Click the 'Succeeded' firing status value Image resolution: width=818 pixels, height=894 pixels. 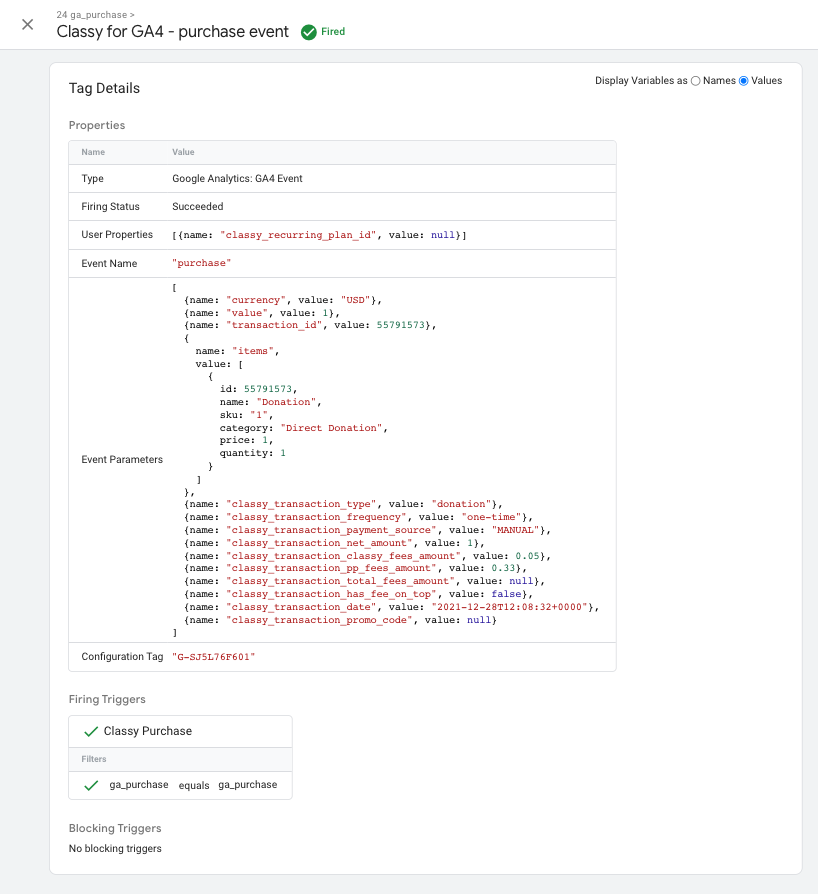point(198,206)
